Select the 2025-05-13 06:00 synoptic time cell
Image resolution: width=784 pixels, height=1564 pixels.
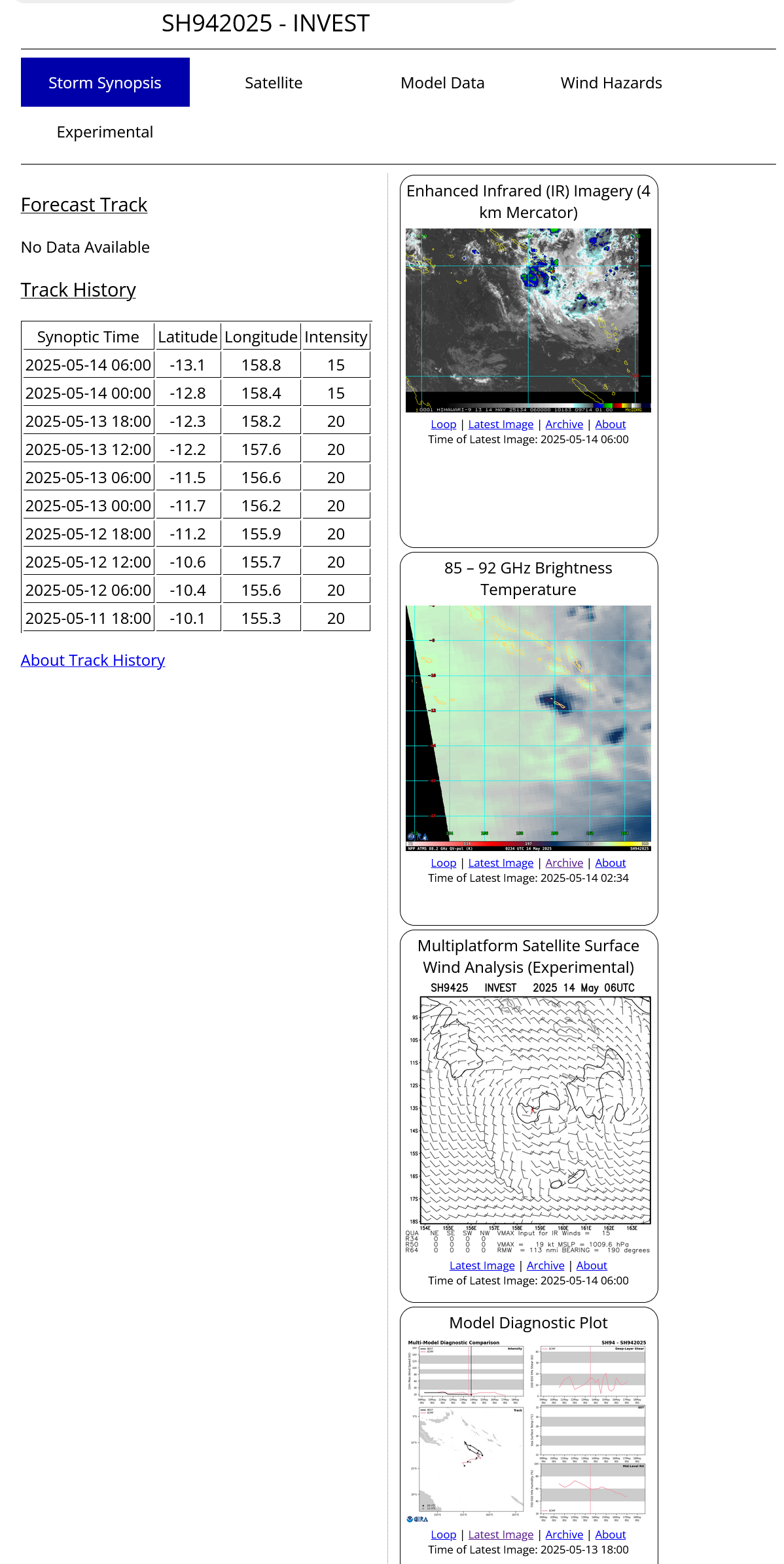click(x=88, y=477)
